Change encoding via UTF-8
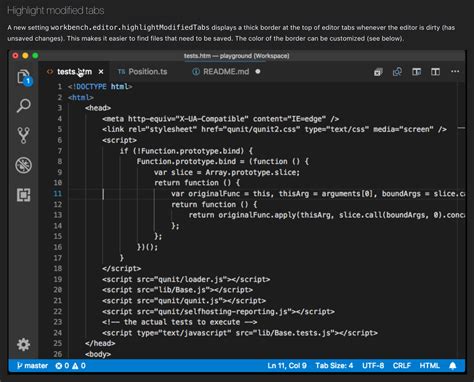The width and height of the screenshot is (474, 382). (373, 366)
